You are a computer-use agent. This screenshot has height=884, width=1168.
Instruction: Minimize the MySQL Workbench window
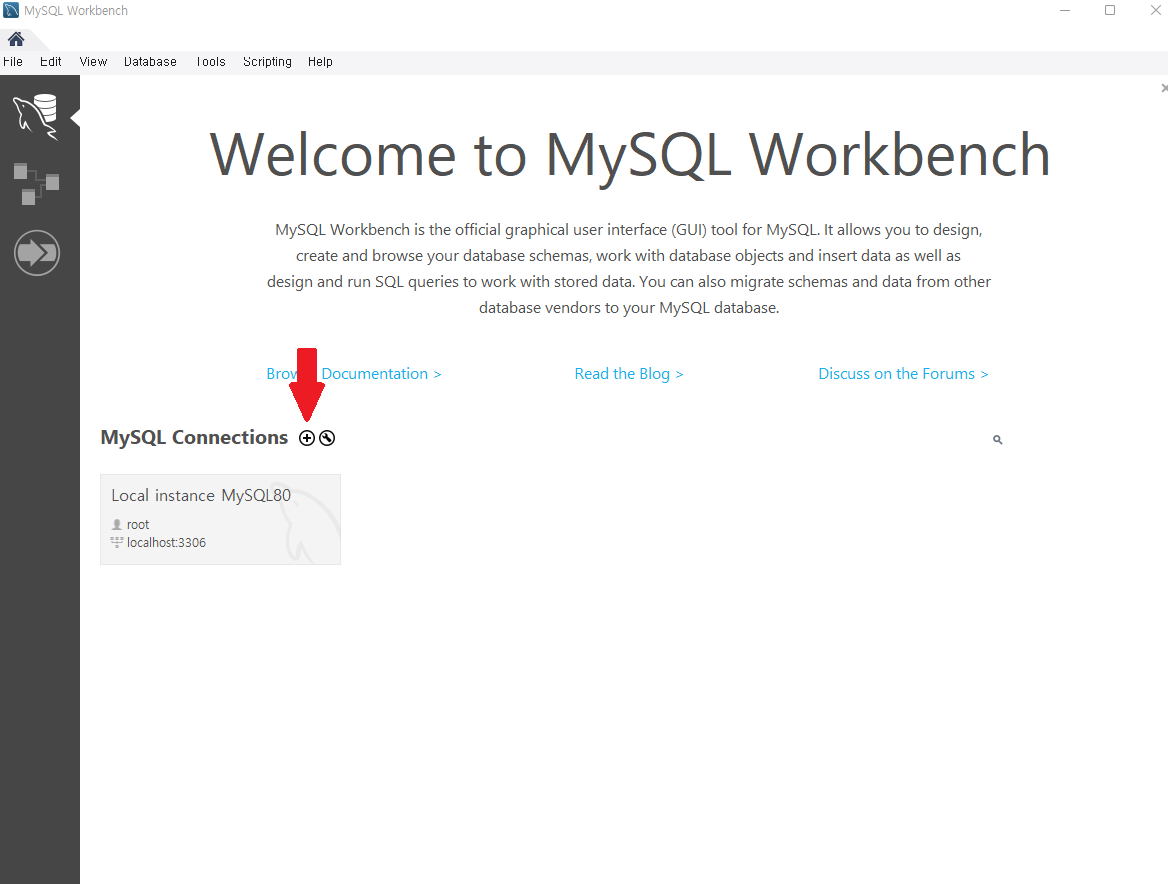(1065, 10)
